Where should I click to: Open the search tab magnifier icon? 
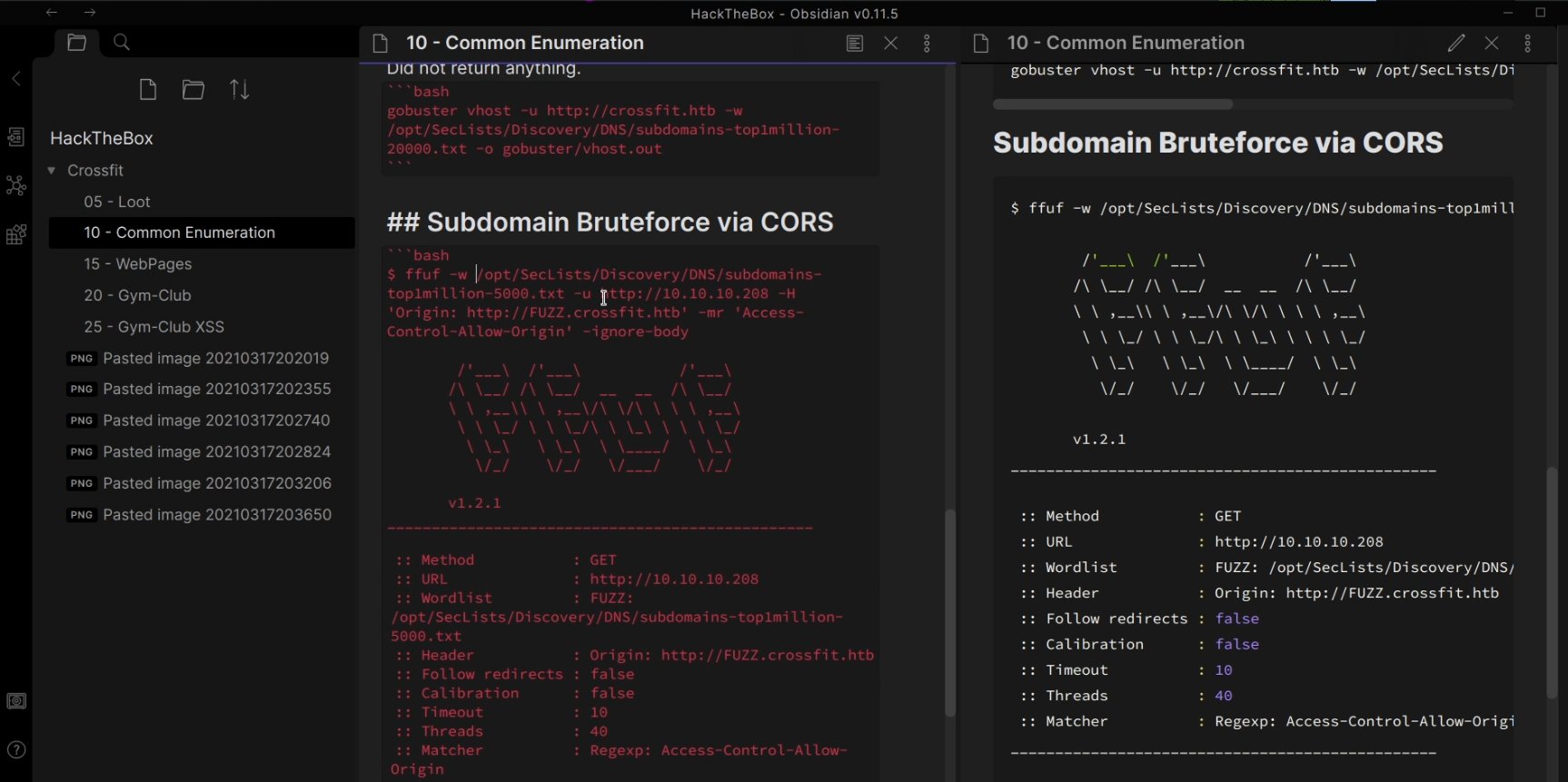122,42
